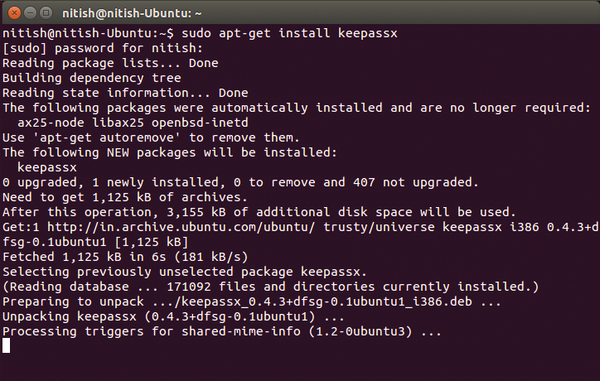Click the title bar text nitish@nitish-Ubuntu

[132, 13]
